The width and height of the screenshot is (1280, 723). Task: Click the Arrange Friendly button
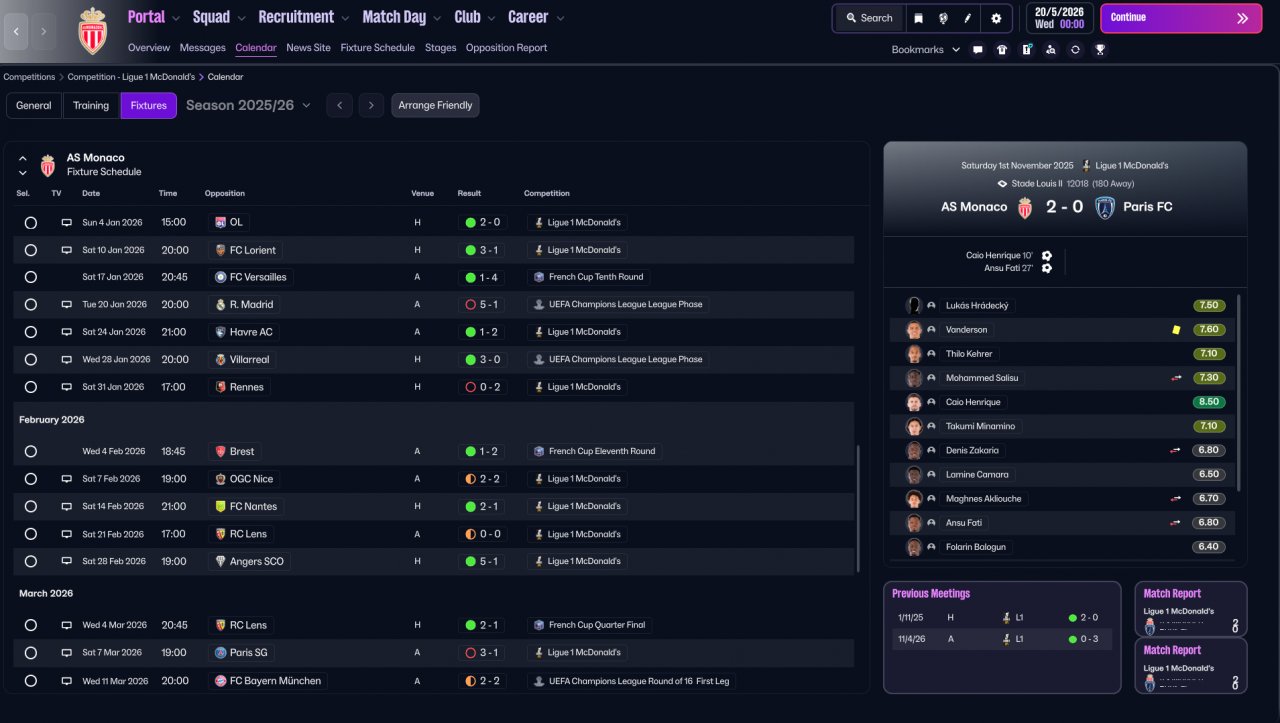(435, 105)
